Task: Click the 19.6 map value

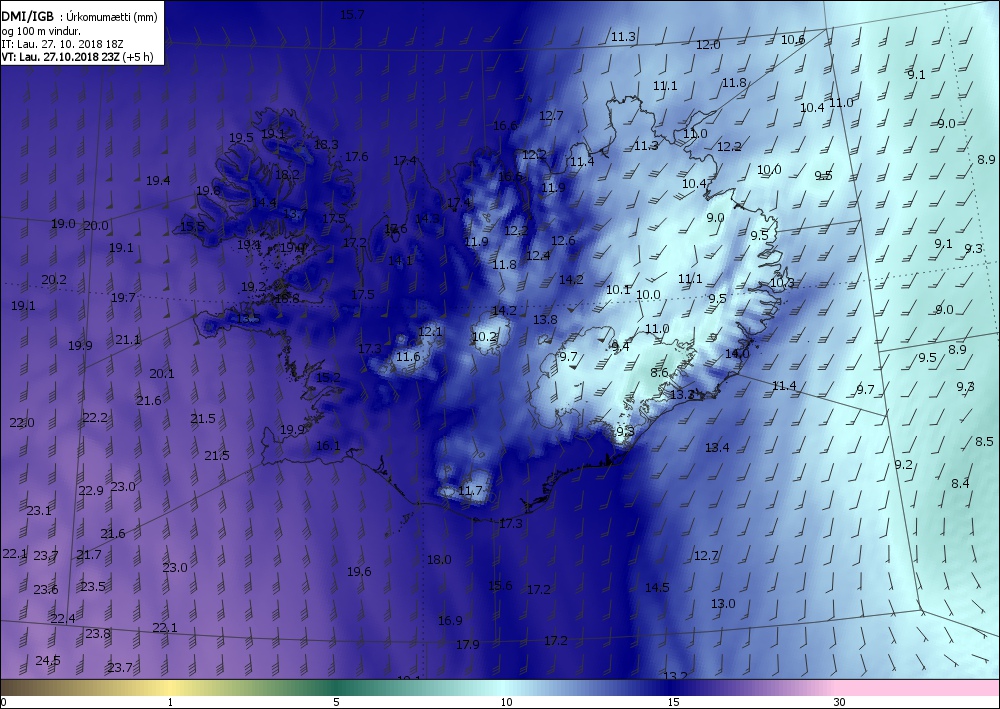Action: click(x=359, y=572)
